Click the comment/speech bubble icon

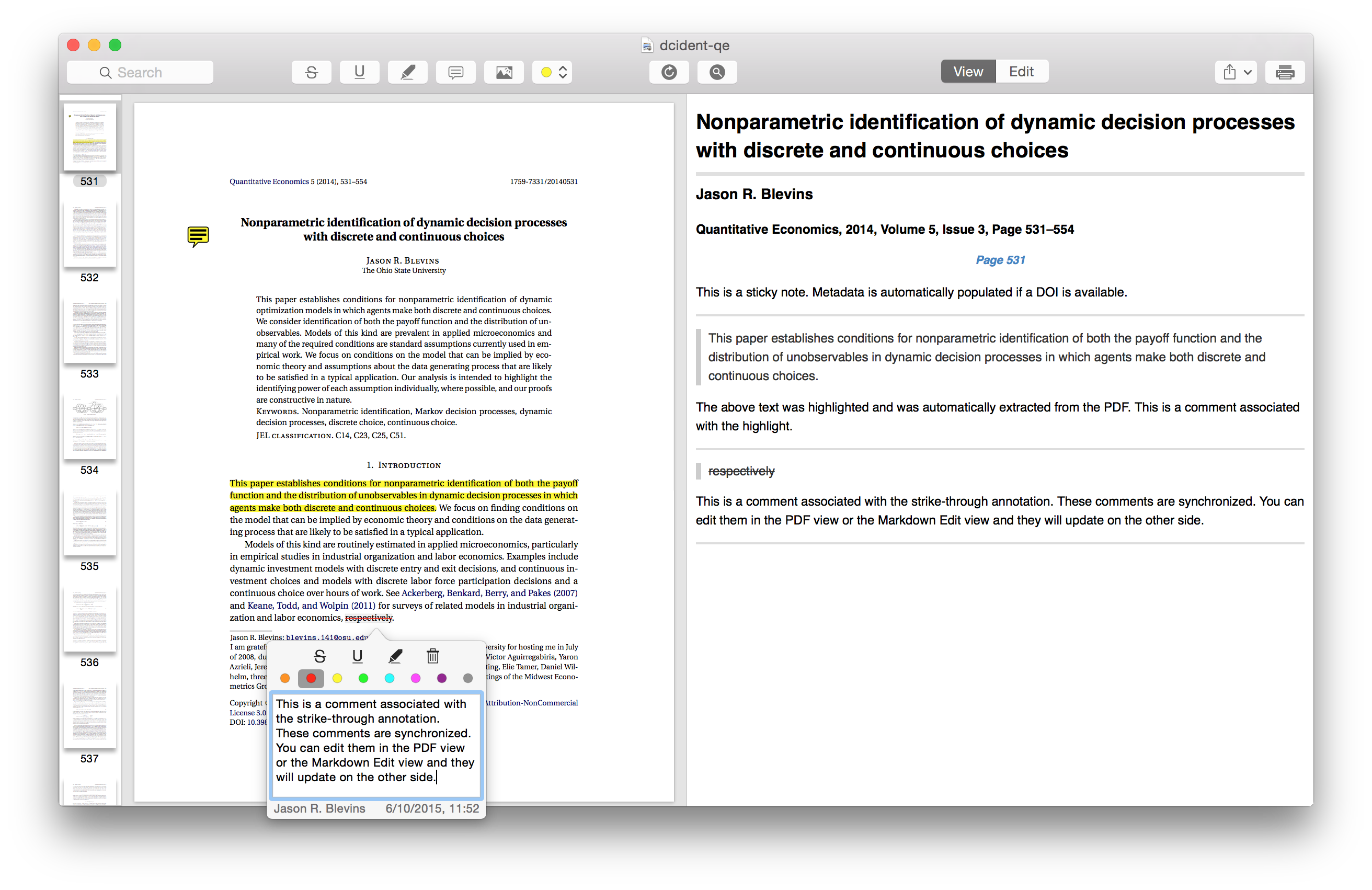point(454,71)
